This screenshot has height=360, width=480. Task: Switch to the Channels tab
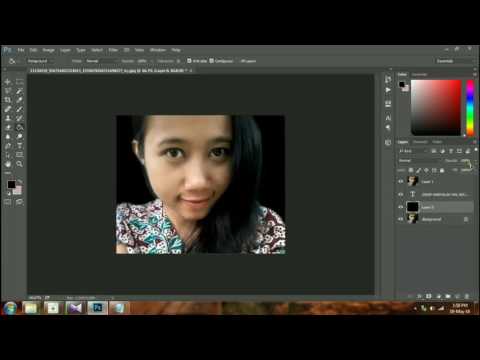click(x=420, y=142)
